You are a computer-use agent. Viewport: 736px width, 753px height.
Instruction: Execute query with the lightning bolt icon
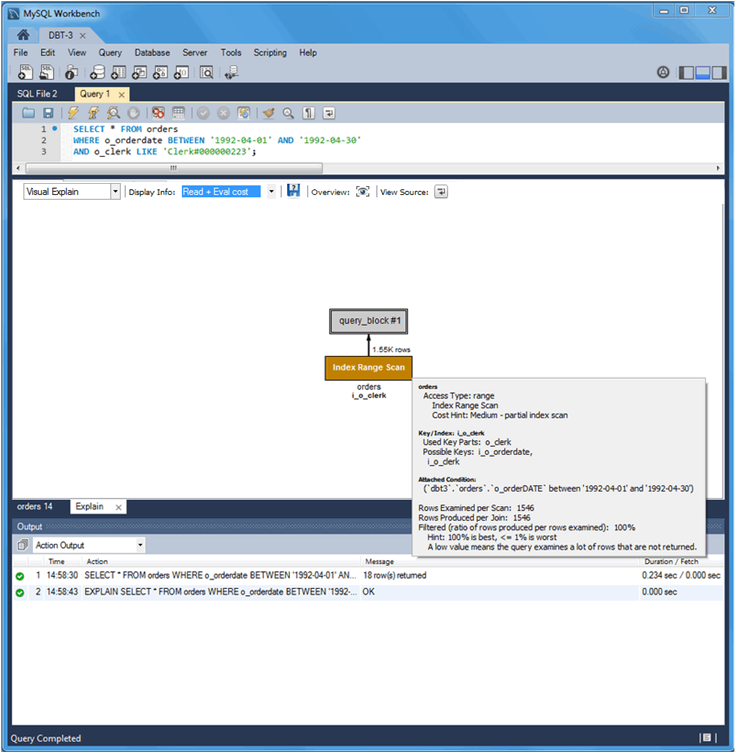coord(73,113)
